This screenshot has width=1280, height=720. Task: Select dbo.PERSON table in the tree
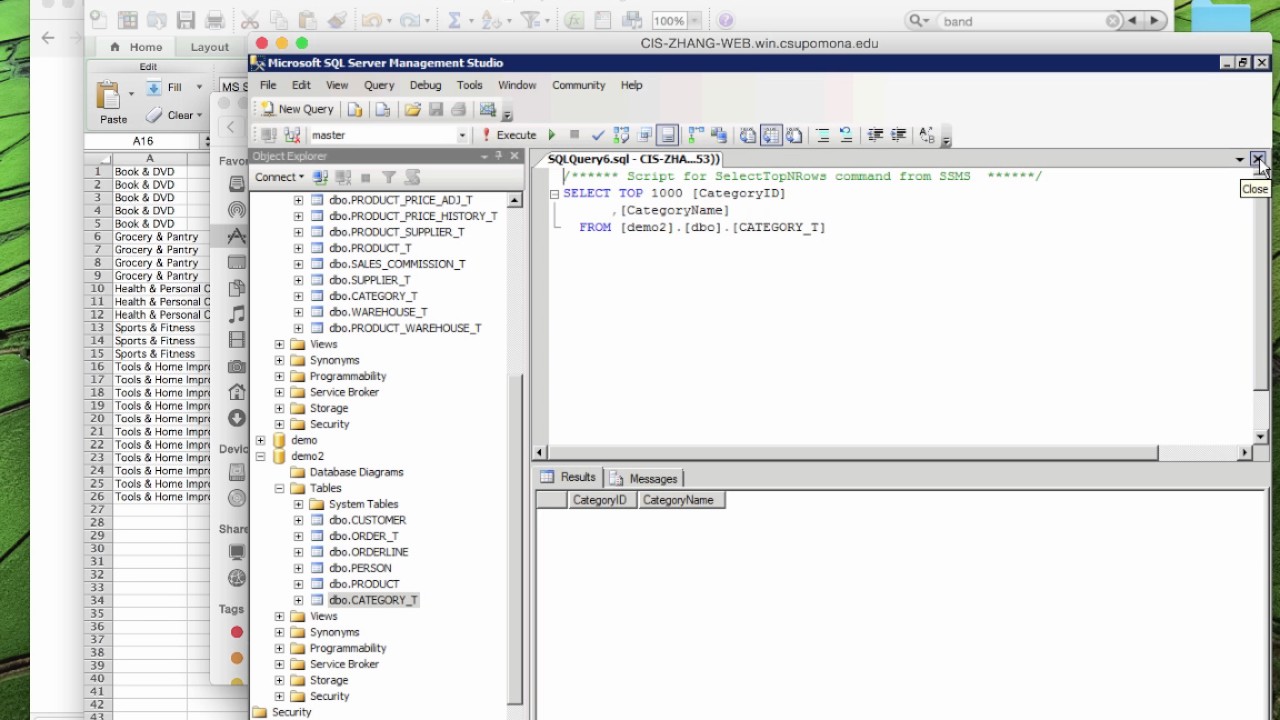point(360,568)
